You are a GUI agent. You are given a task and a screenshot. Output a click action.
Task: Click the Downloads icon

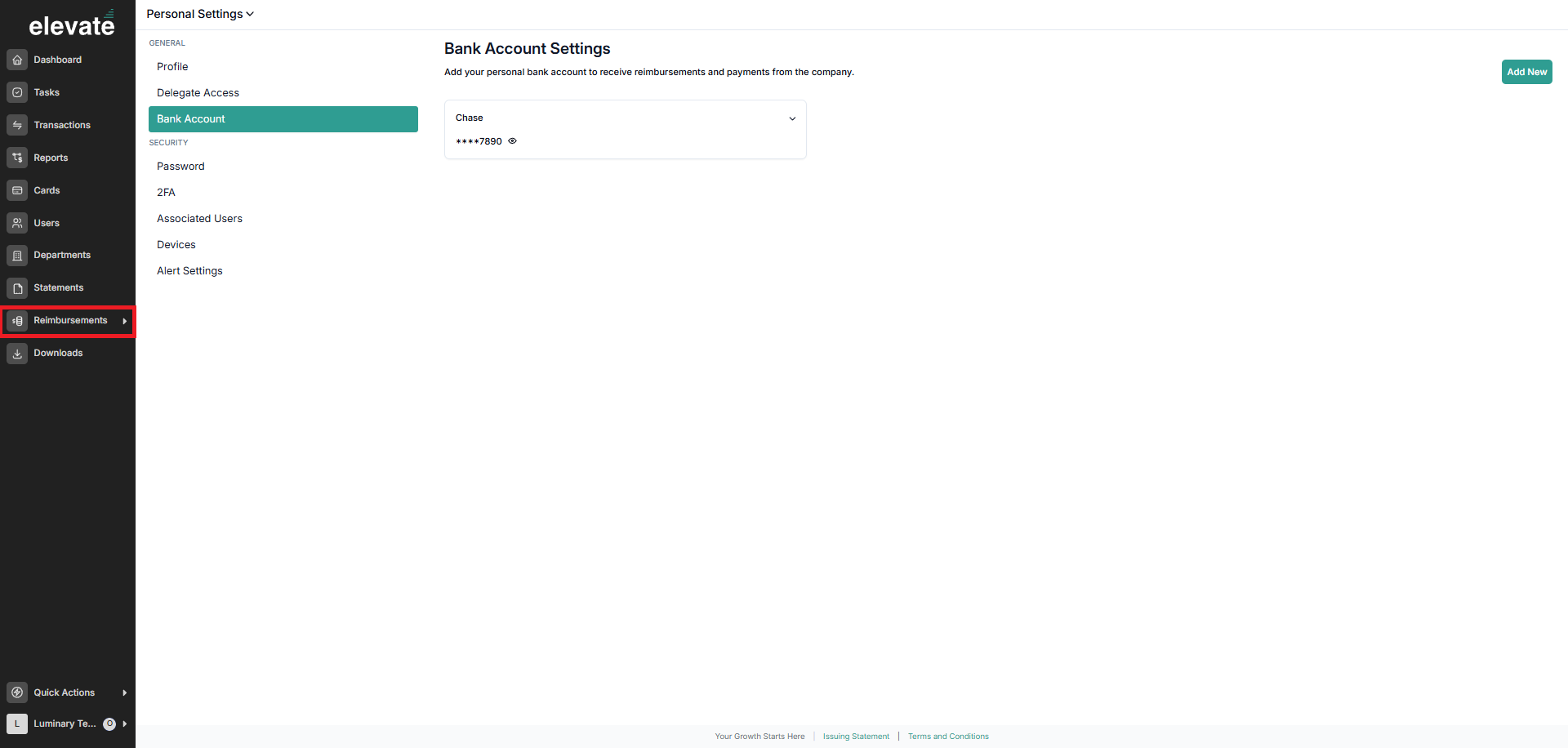tap(17, 354)
